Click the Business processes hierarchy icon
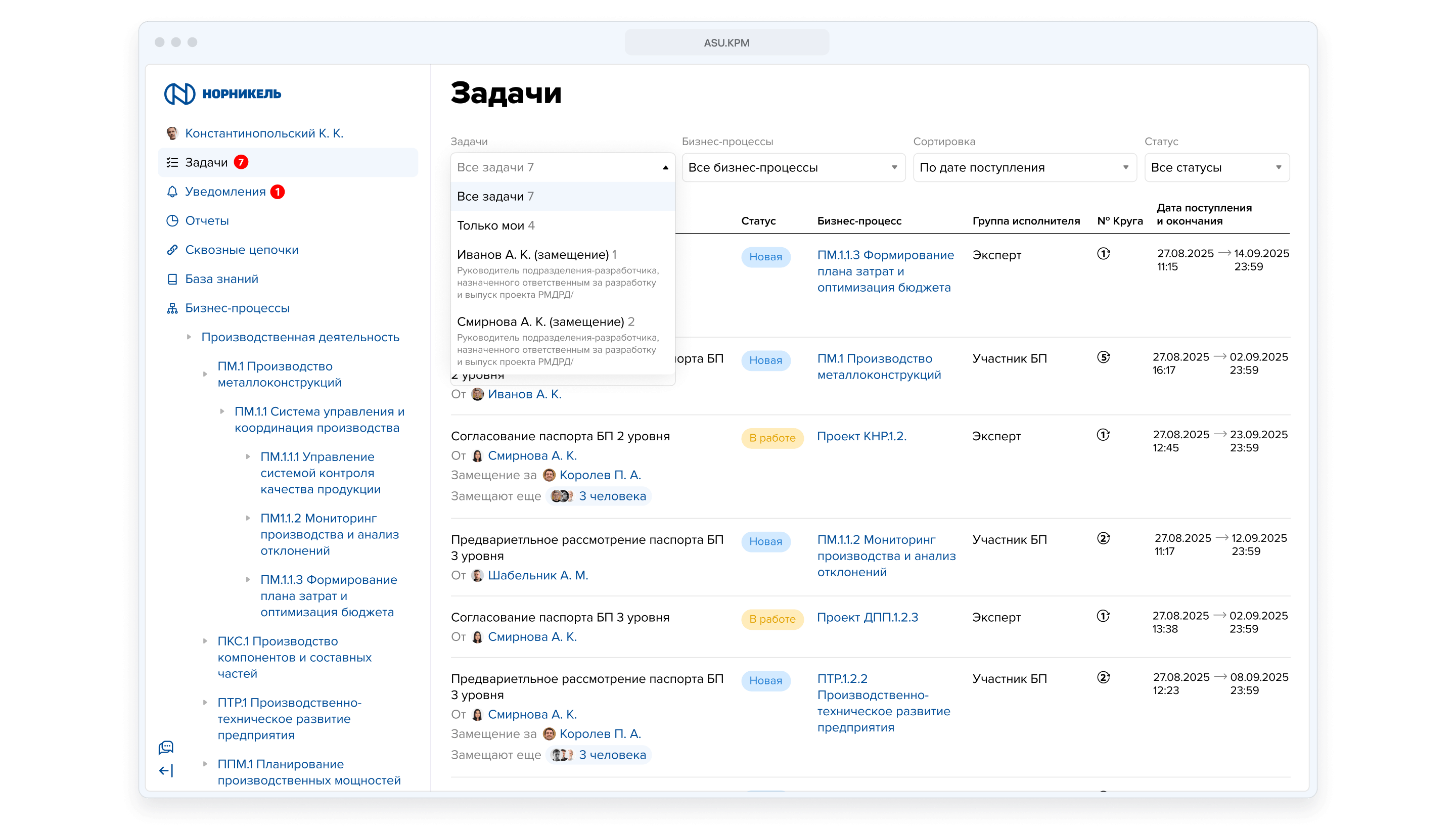 click(172, 308)
